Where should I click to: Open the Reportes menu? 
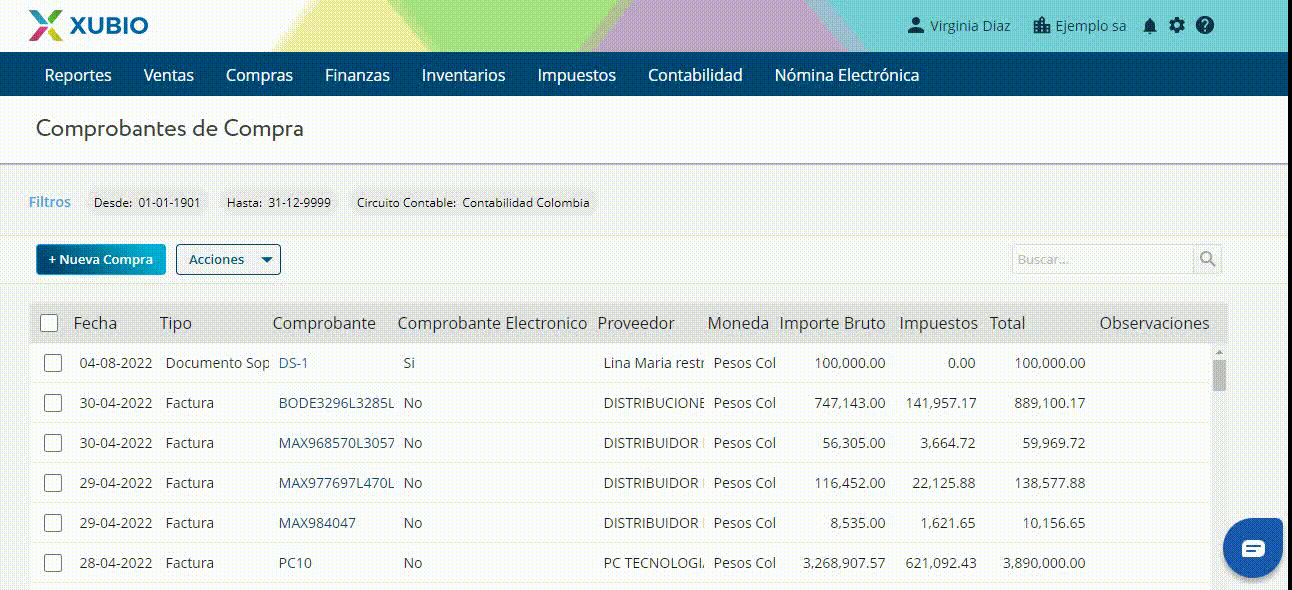pyautogui.click(x=78, y=75)
